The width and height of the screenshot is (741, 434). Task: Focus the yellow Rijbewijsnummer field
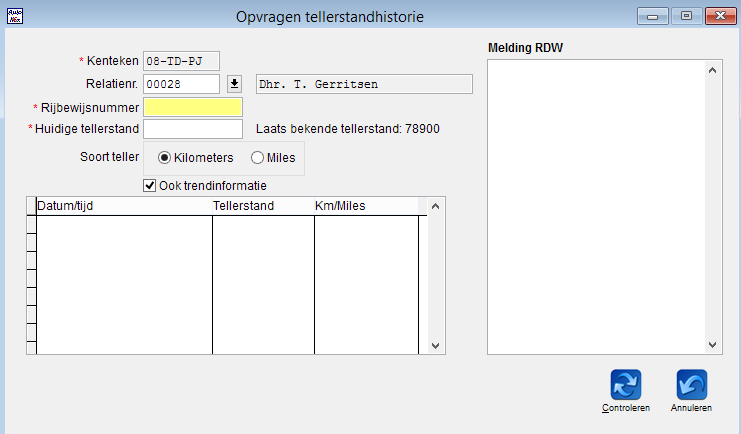coord(193,107)
